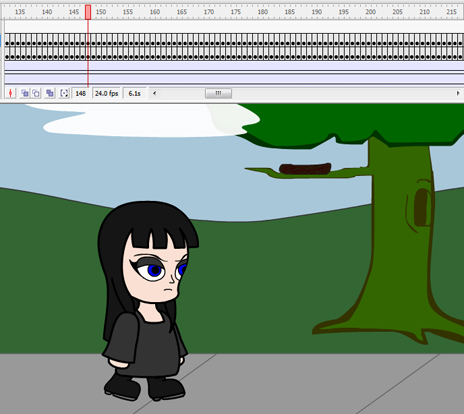464x414 pixels.
Task: Open the Modify Onion Markers menu
Action: click(x=64, y=93)
